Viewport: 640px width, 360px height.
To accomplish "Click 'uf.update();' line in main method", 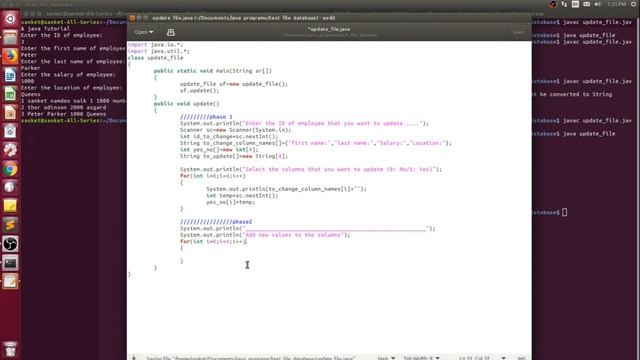I will (x=200, y=91).
